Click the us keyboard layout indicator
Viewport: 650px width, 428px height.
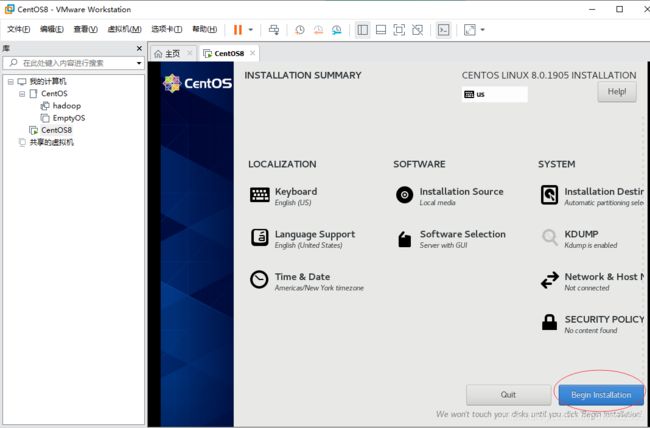pos(495,94)
